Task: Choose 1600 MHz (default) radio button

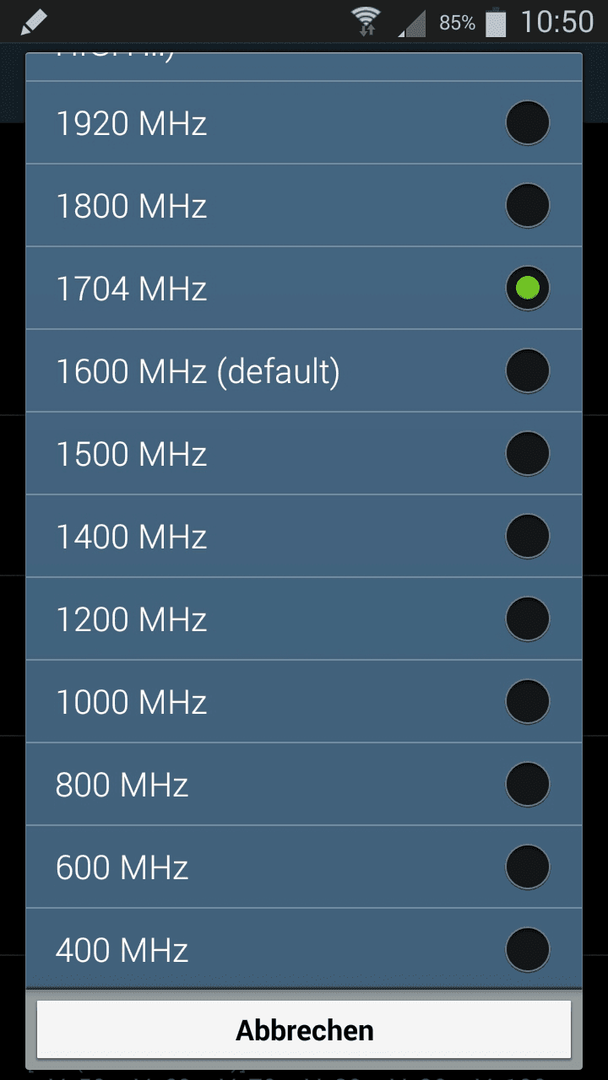Action: coord(527,371)
